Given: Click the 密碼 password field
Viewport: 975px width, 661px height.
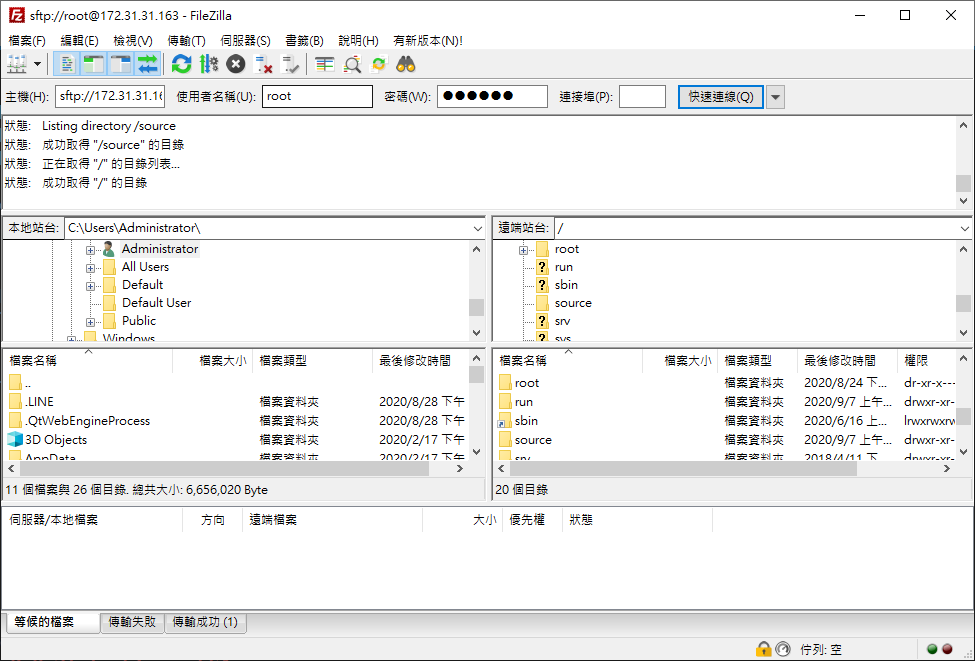Looking at the screenshot, I should click(x=492, y=96).
